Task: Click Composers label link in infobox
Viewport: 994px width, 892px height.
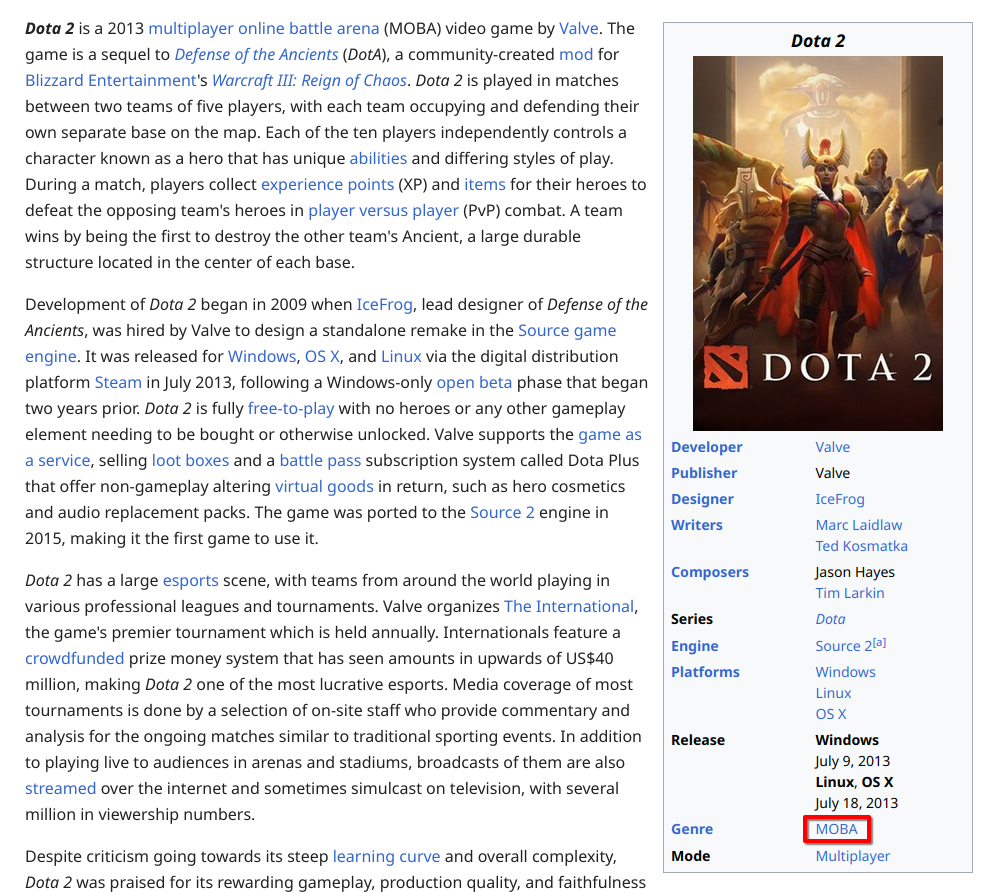Action: [x=710, y=572]
